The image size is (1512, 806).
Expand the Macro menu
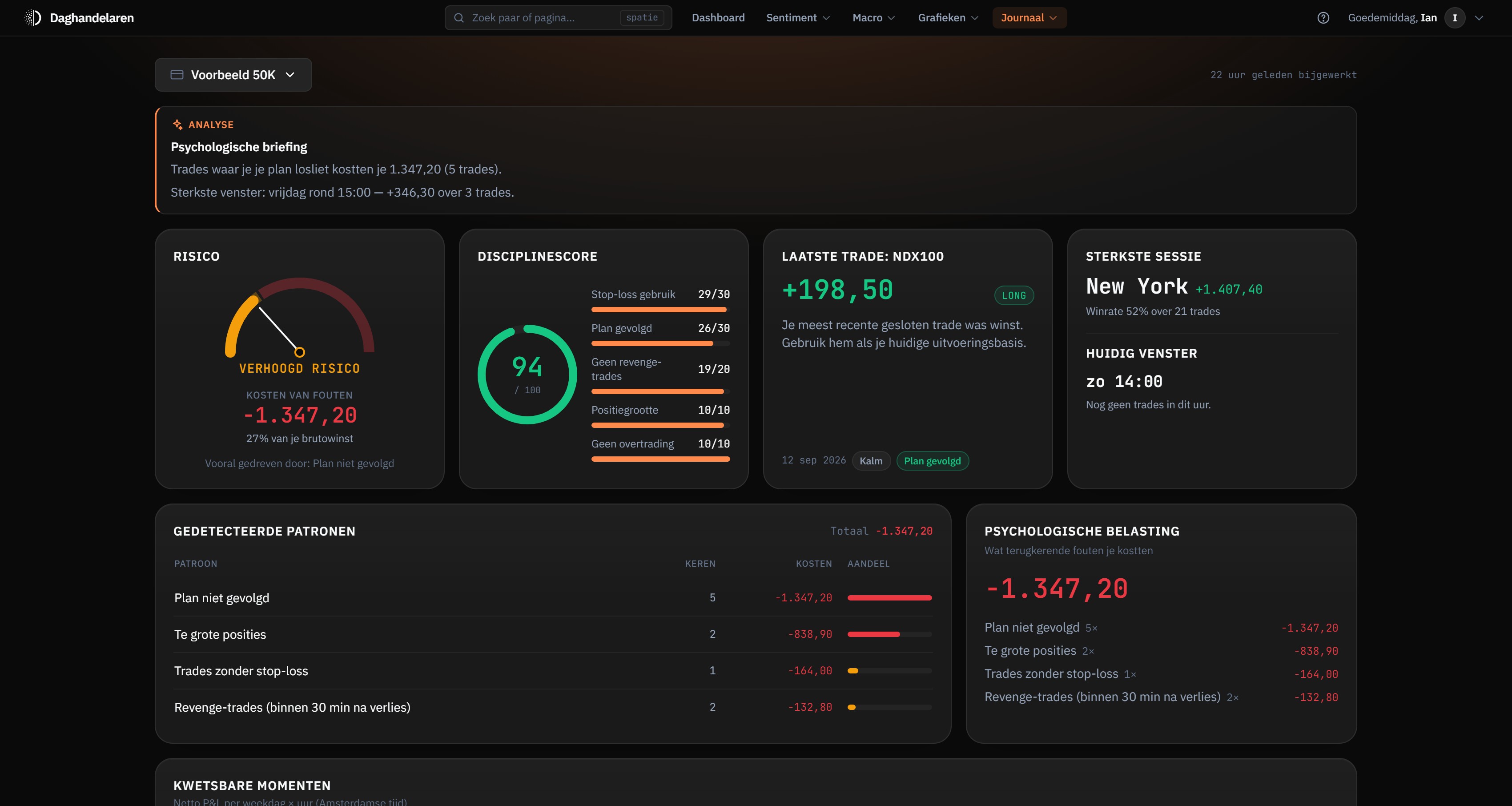point(873,18)
